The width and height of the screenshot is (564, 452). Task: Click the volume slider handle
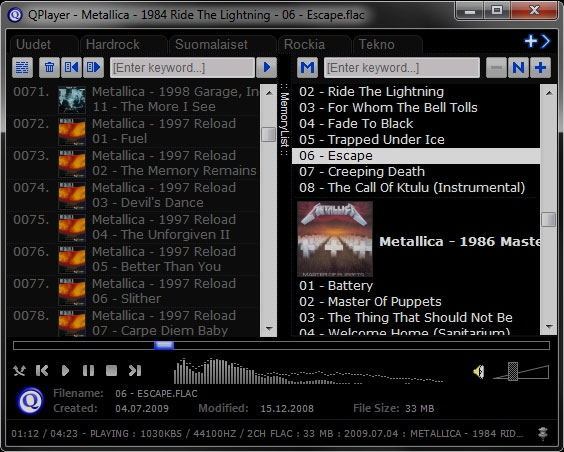click(513, 371)
